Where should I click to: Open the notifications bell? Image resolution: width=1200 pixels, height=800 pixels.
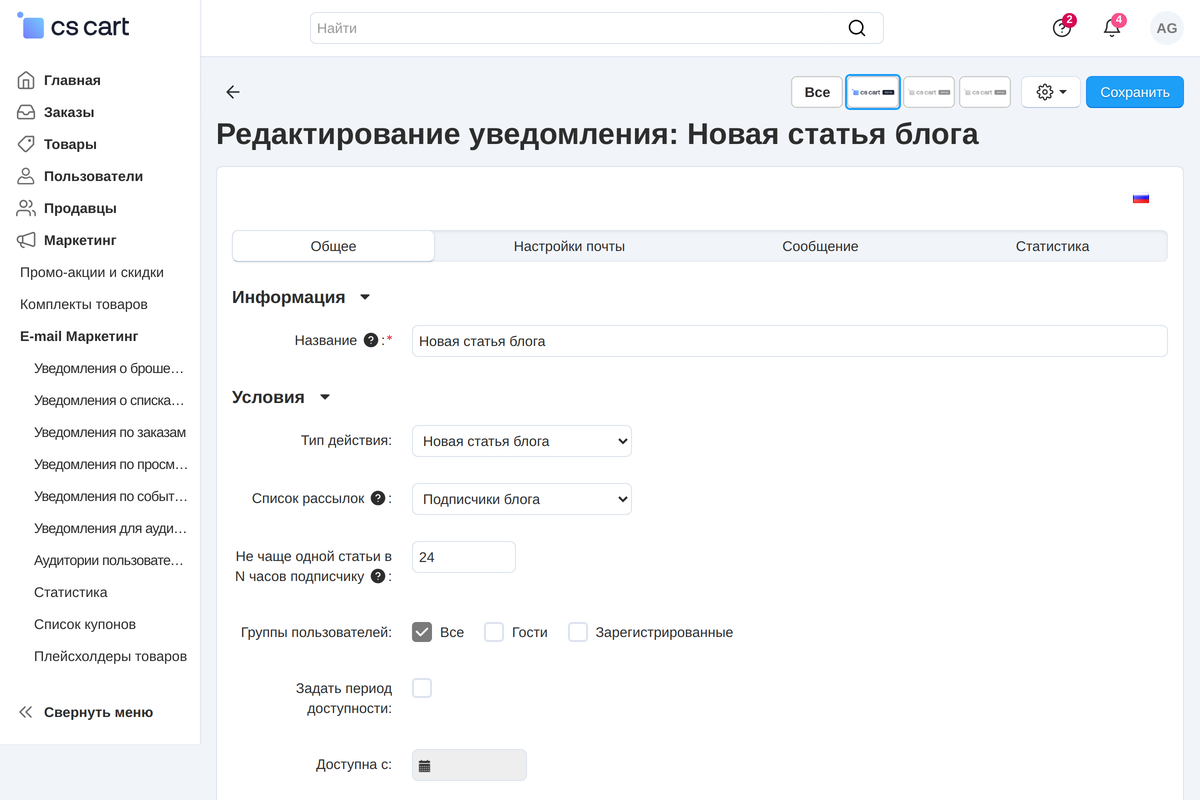pyautogui.click(x=1112, y=28)
